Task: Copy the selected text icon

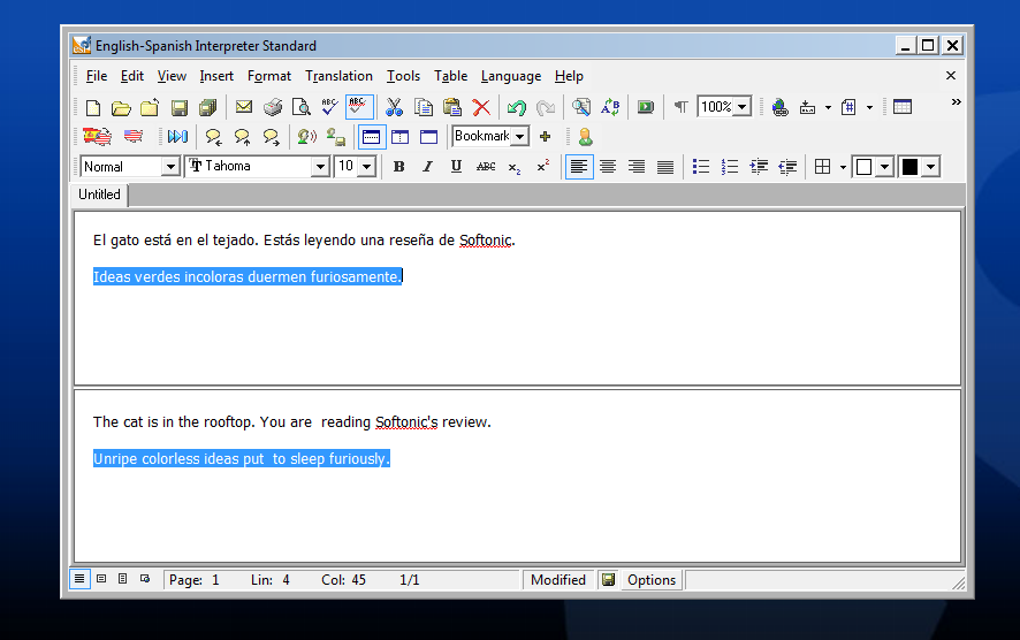Action: click(x=423, y=107)
